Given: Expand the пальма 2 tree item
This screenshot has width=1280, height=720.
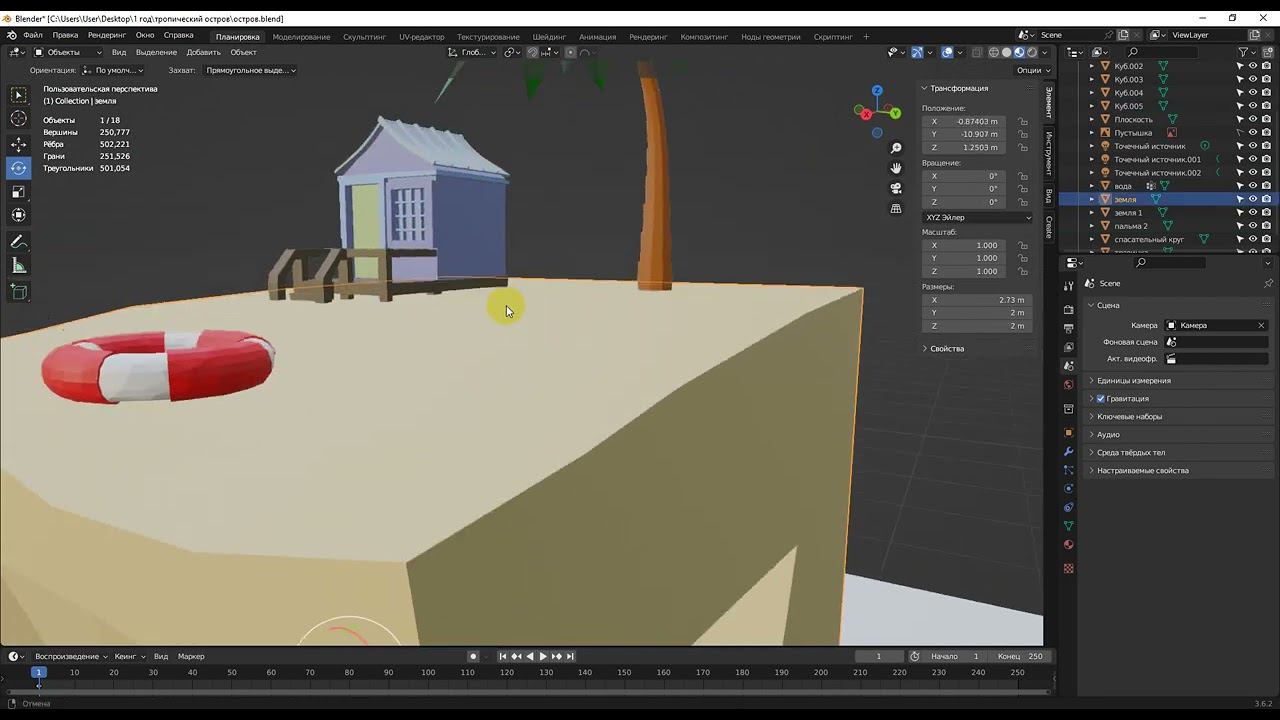Looking at the screenshot, I should pyautogui.click(x=1092, y=226).
